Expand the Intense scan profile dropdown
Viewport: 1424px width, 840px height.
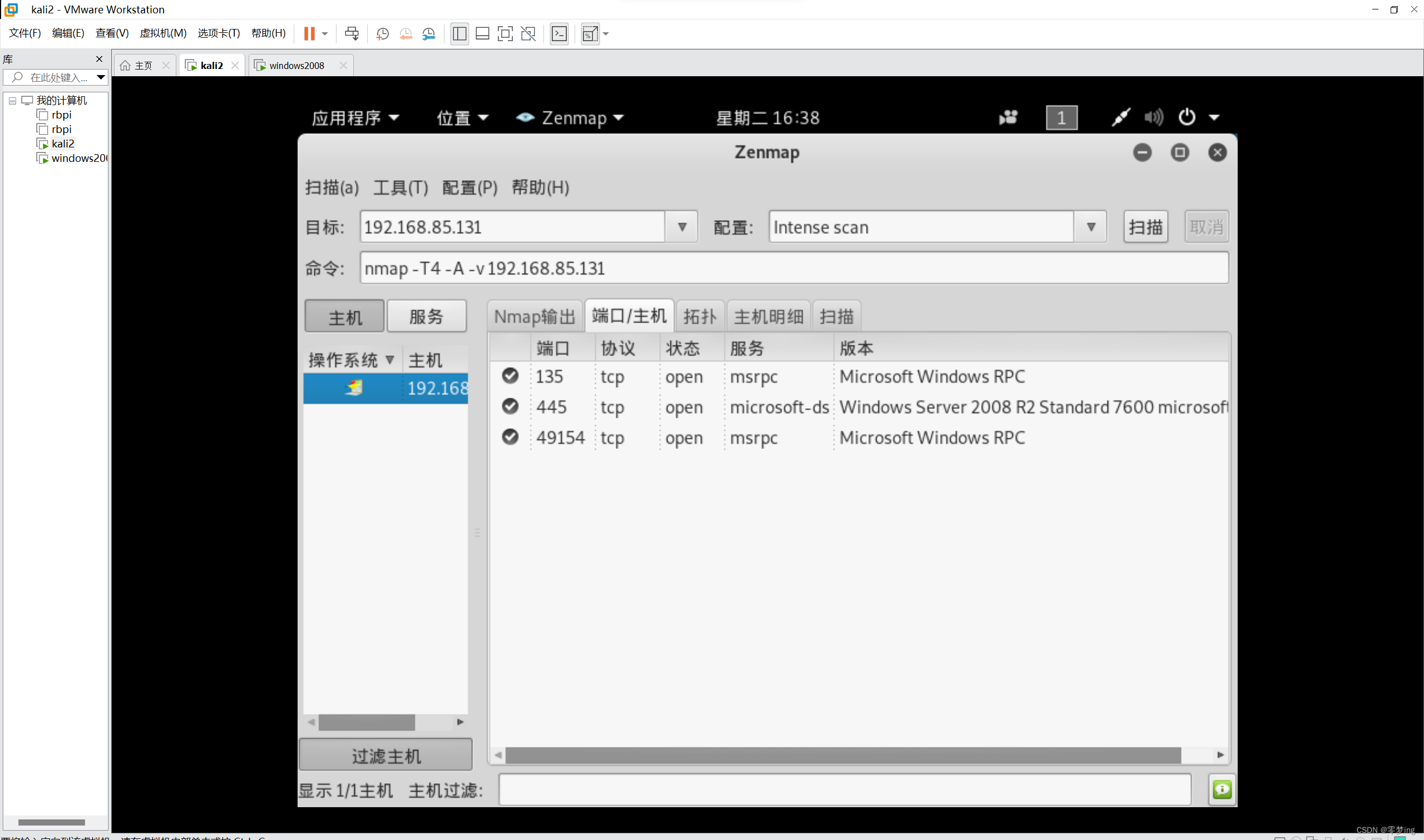click(1091, 227)
